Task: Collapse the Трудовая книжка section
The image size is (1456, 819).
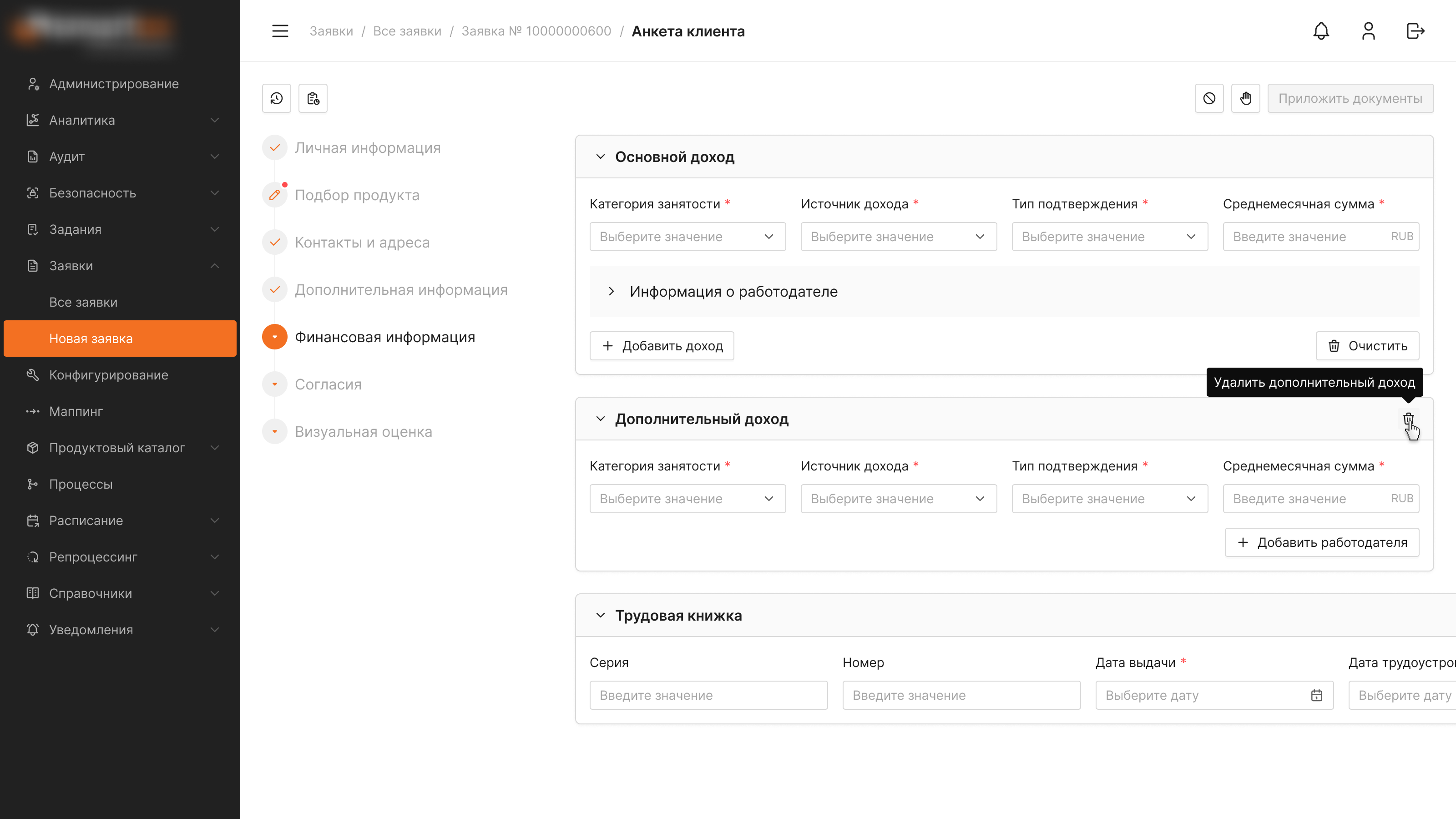Action: 600,615
